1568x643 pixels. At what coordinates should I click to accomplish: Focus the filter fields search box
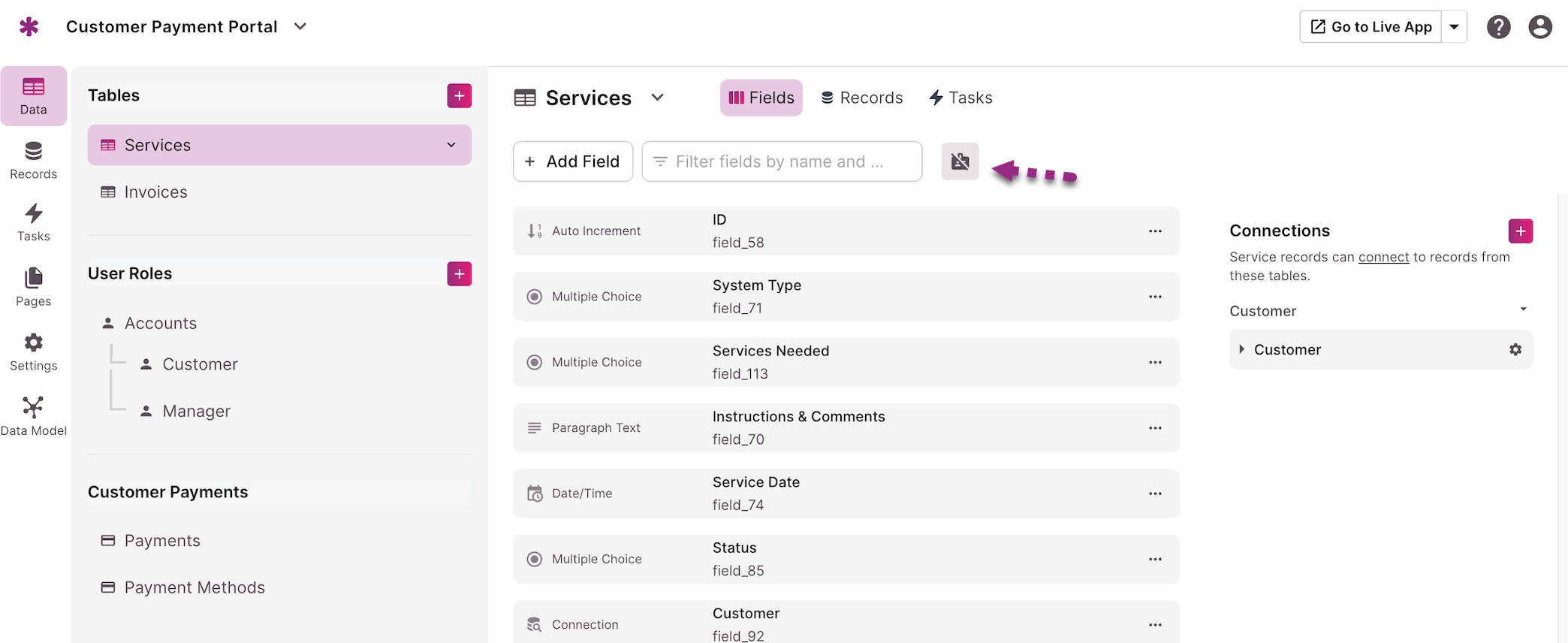(x=782, y=162)
